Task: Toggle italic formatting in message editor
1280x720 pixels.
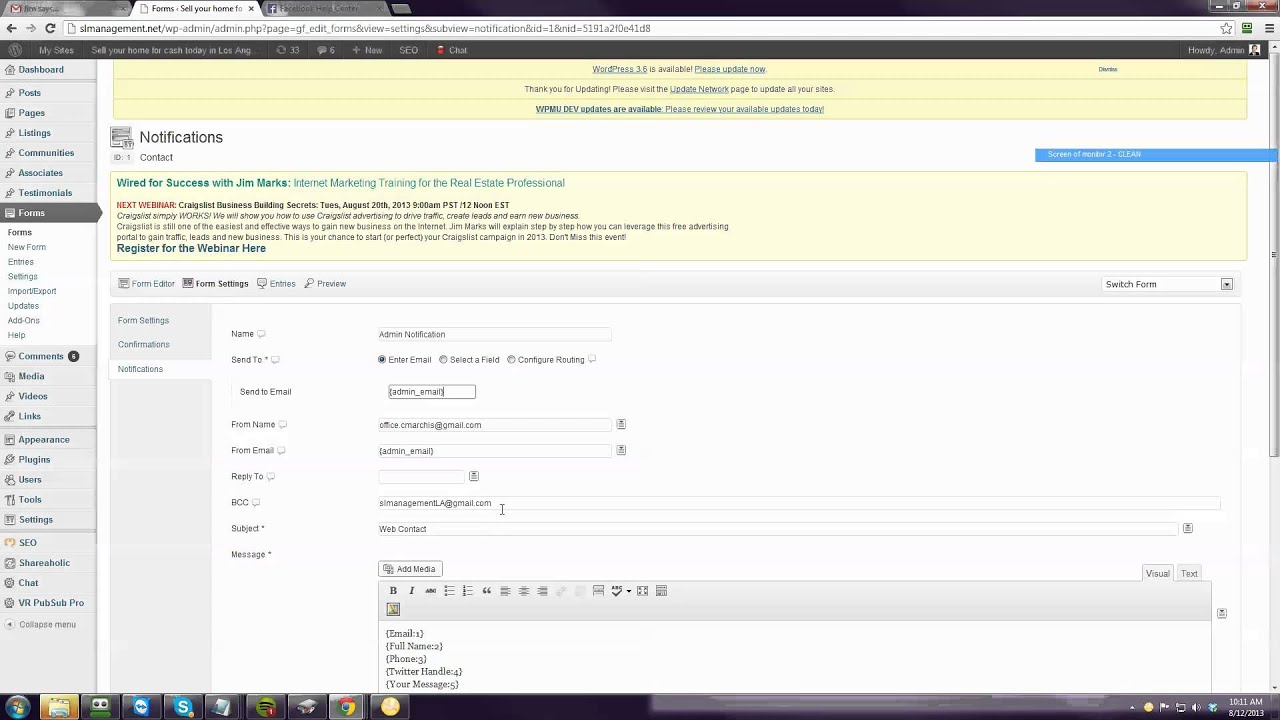Action: (x=411, y=591)
